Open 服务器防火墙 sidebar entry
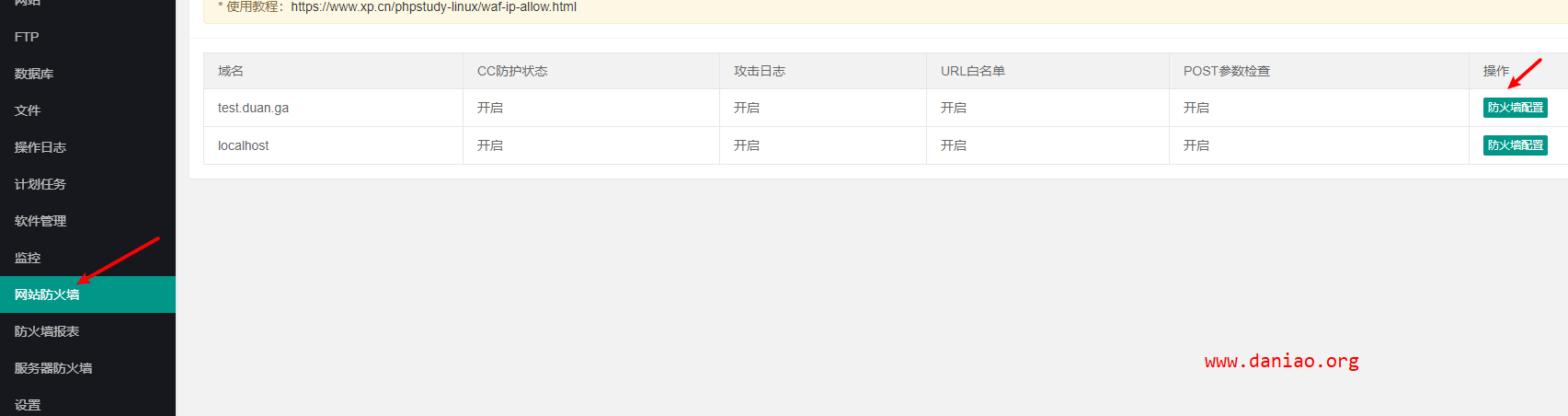 87,368
